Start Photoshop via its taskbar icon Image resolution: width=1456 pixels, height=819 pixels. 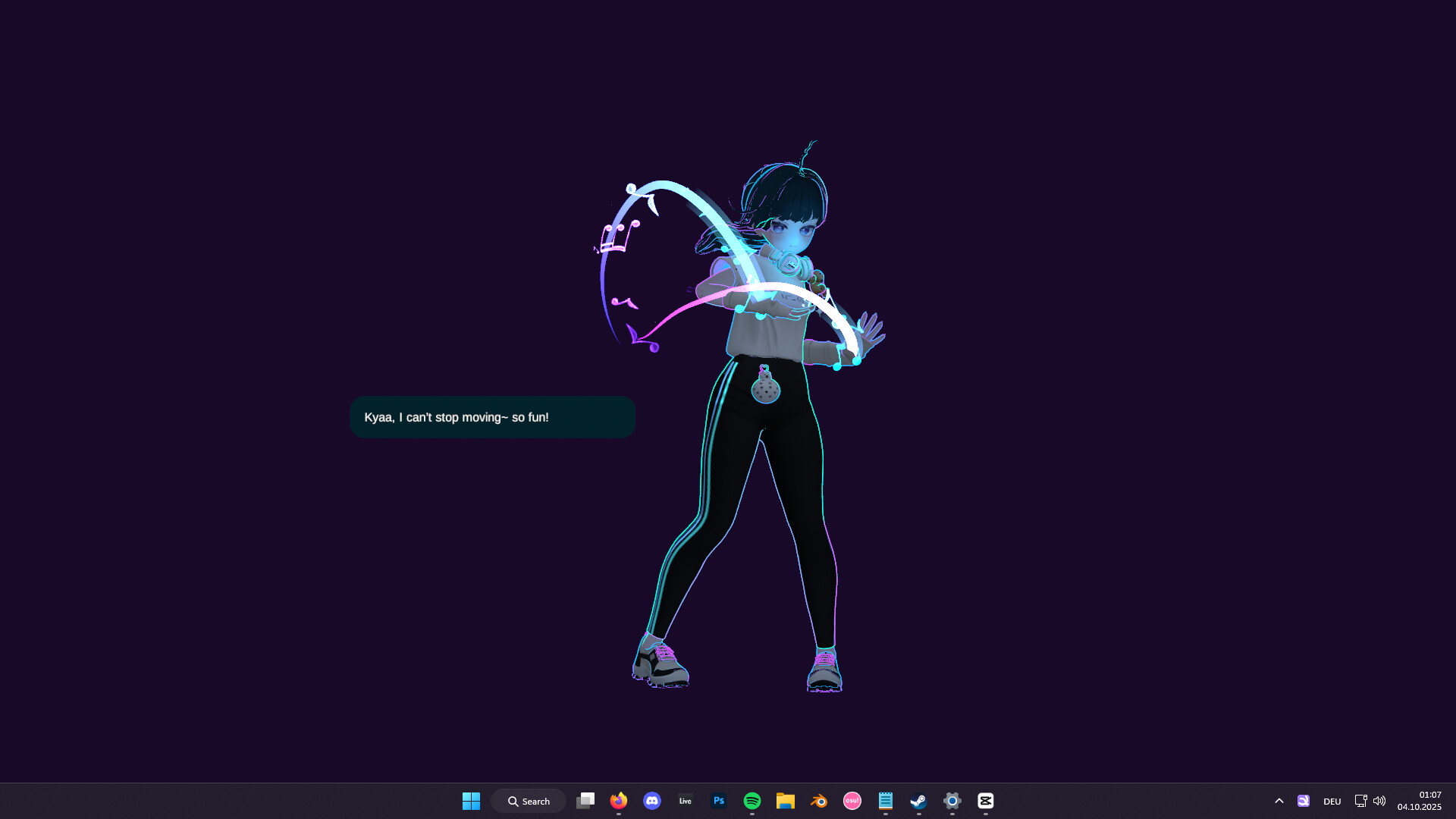[718, 801]
